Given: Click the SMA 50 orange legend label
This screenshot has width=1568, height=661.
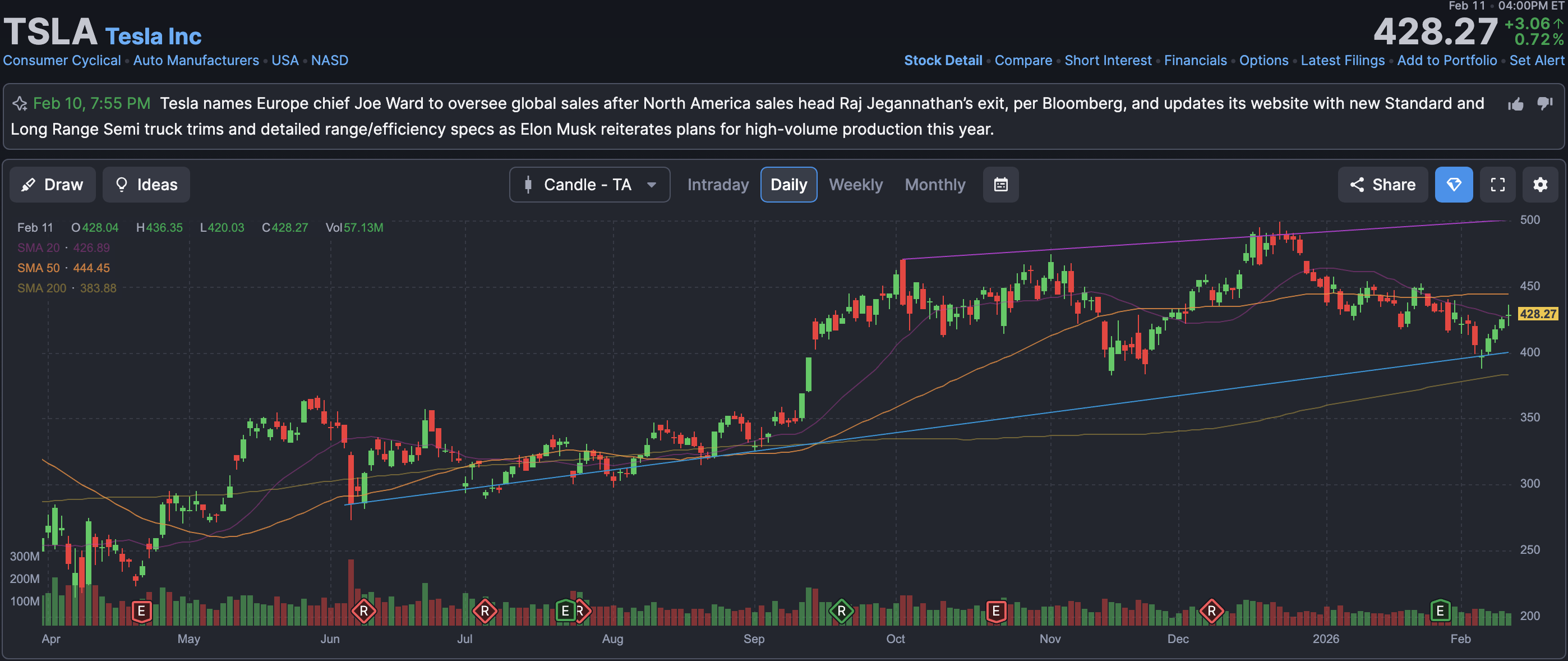Looking at the screenshot, I should click(38, 268).
